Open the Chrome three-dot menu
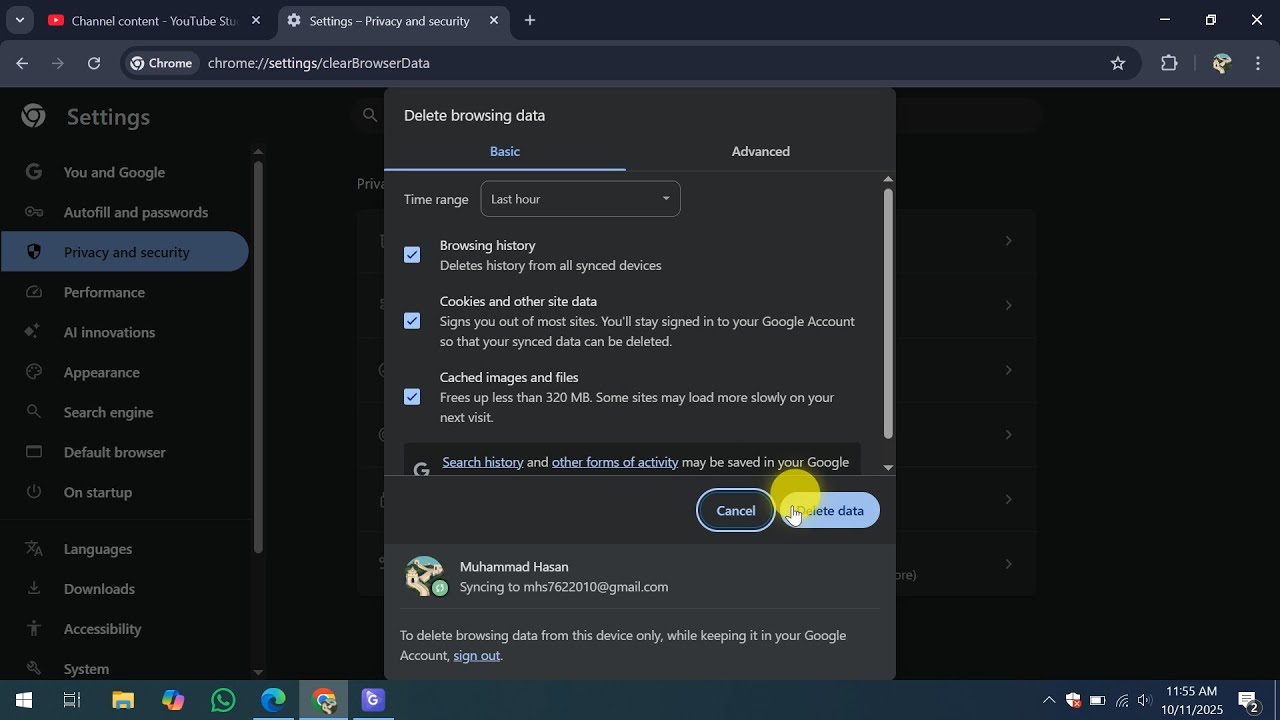The height and width of the screenshot is (720, 1280). tap(1258, 63)
